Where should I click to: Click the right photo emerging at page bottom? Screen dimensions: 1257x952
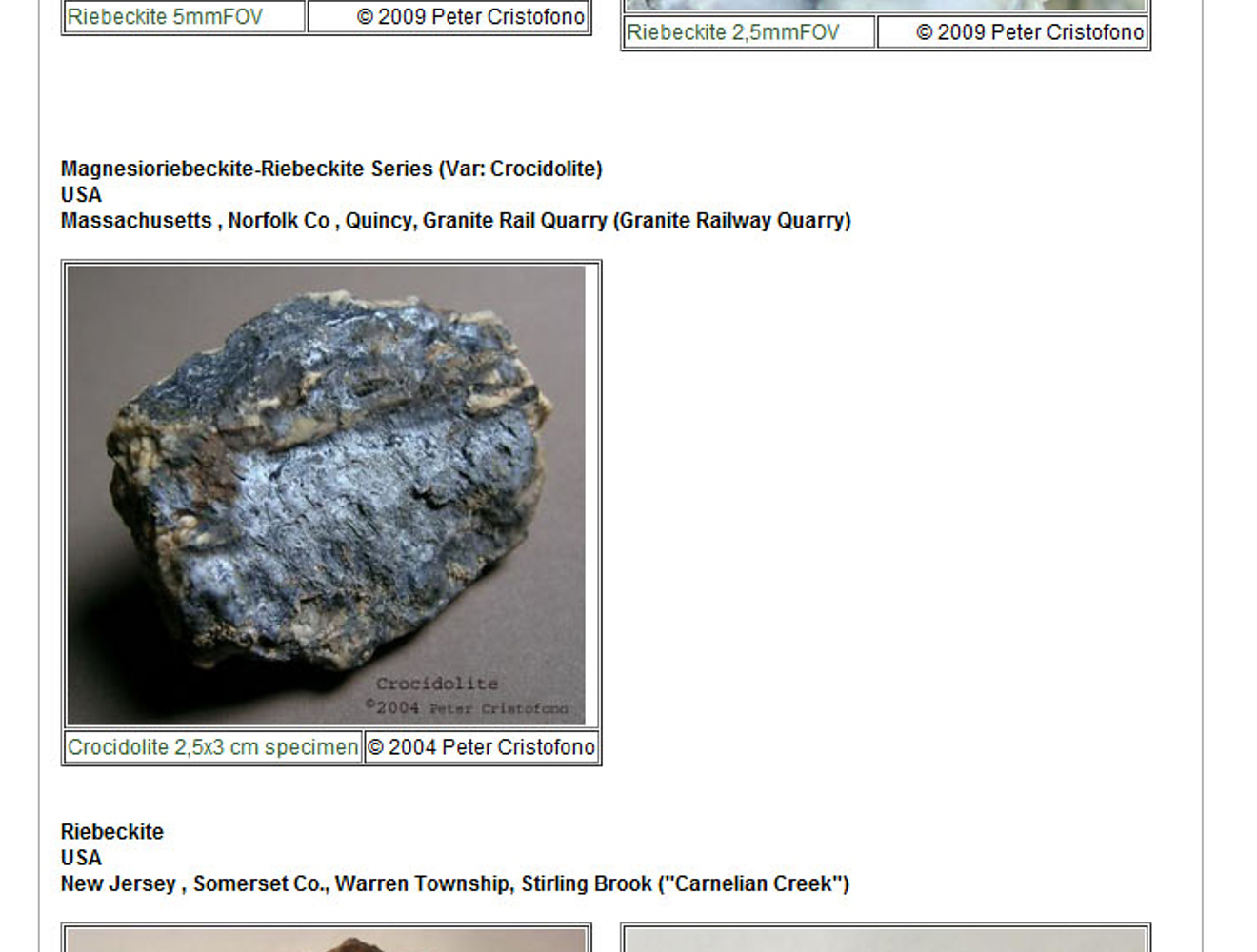point(886,942)
